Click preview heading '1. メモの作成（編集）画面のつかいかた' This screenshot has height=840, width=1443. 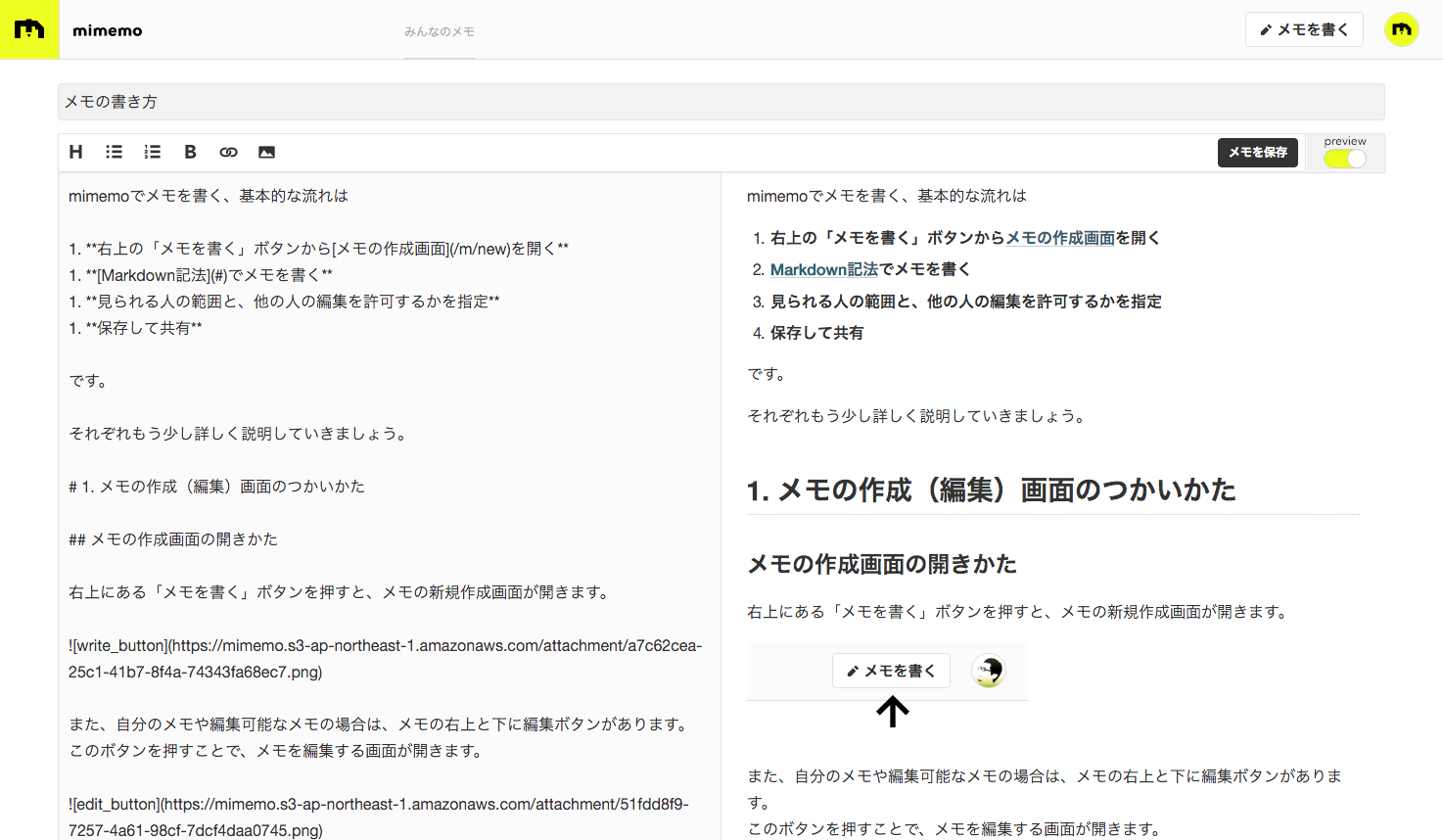pyautogui.click(x=992, y=490)
